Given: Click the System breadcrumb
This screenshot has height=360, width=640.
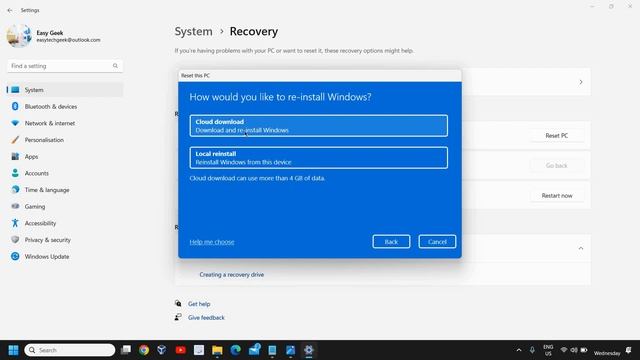Looking at the screenshot, I should click(193, 31).
